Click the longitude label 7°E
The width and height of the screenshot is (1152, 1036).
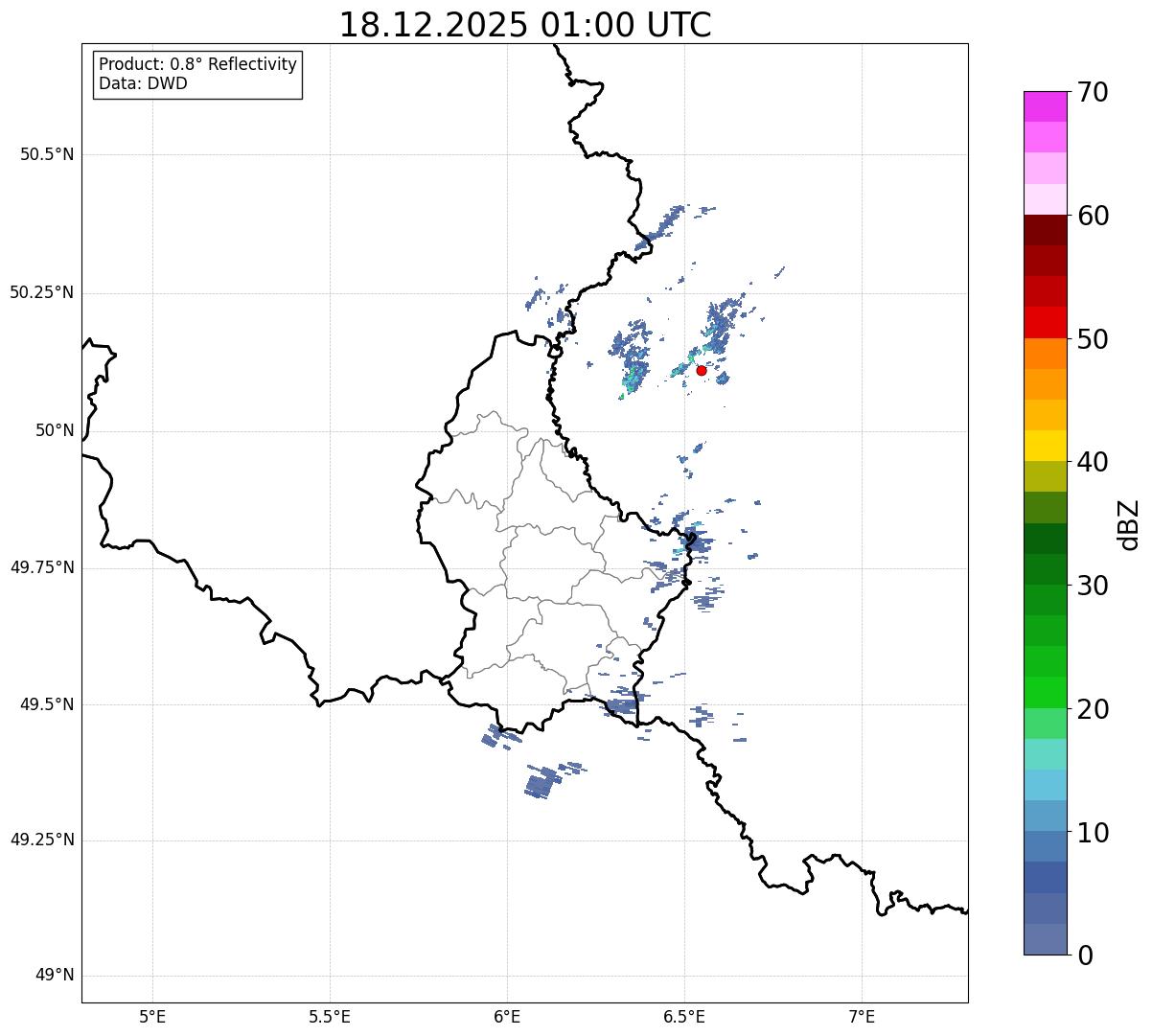tap(862, 1016)
